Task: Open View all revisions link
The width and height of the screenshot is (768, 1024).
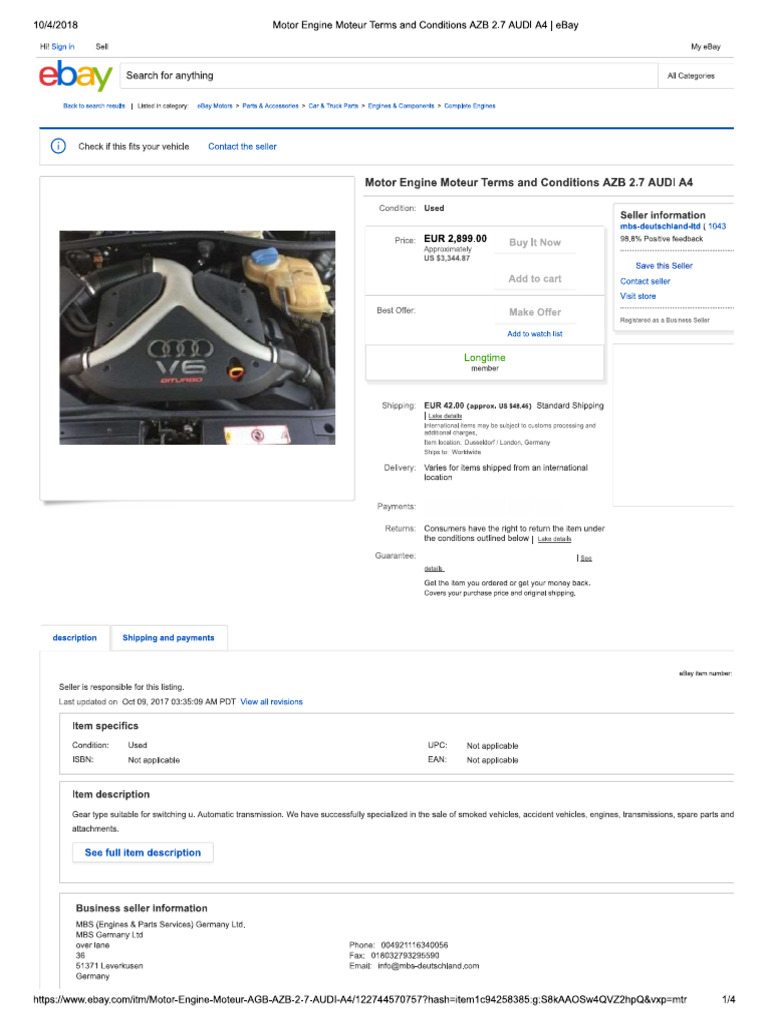Action: (272, 702)
